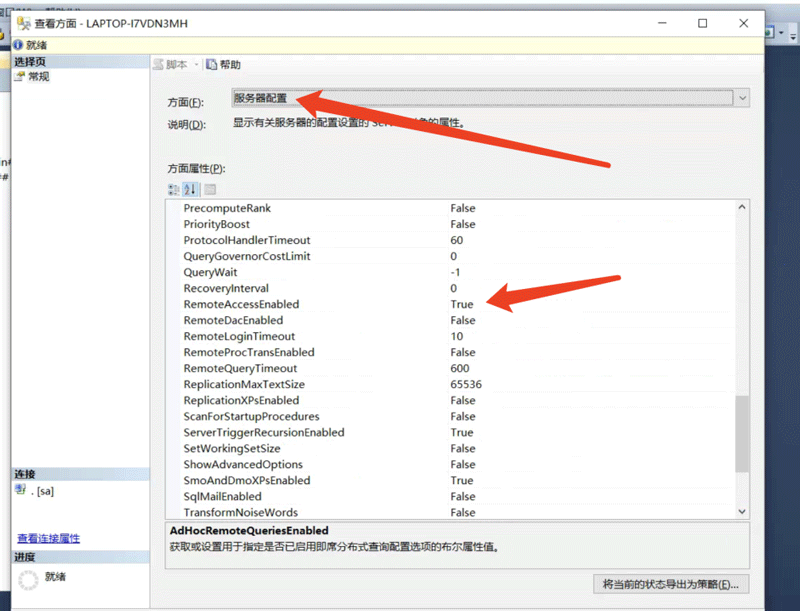
Task: Click the Alphabetical sort icon
Action: 190,190
